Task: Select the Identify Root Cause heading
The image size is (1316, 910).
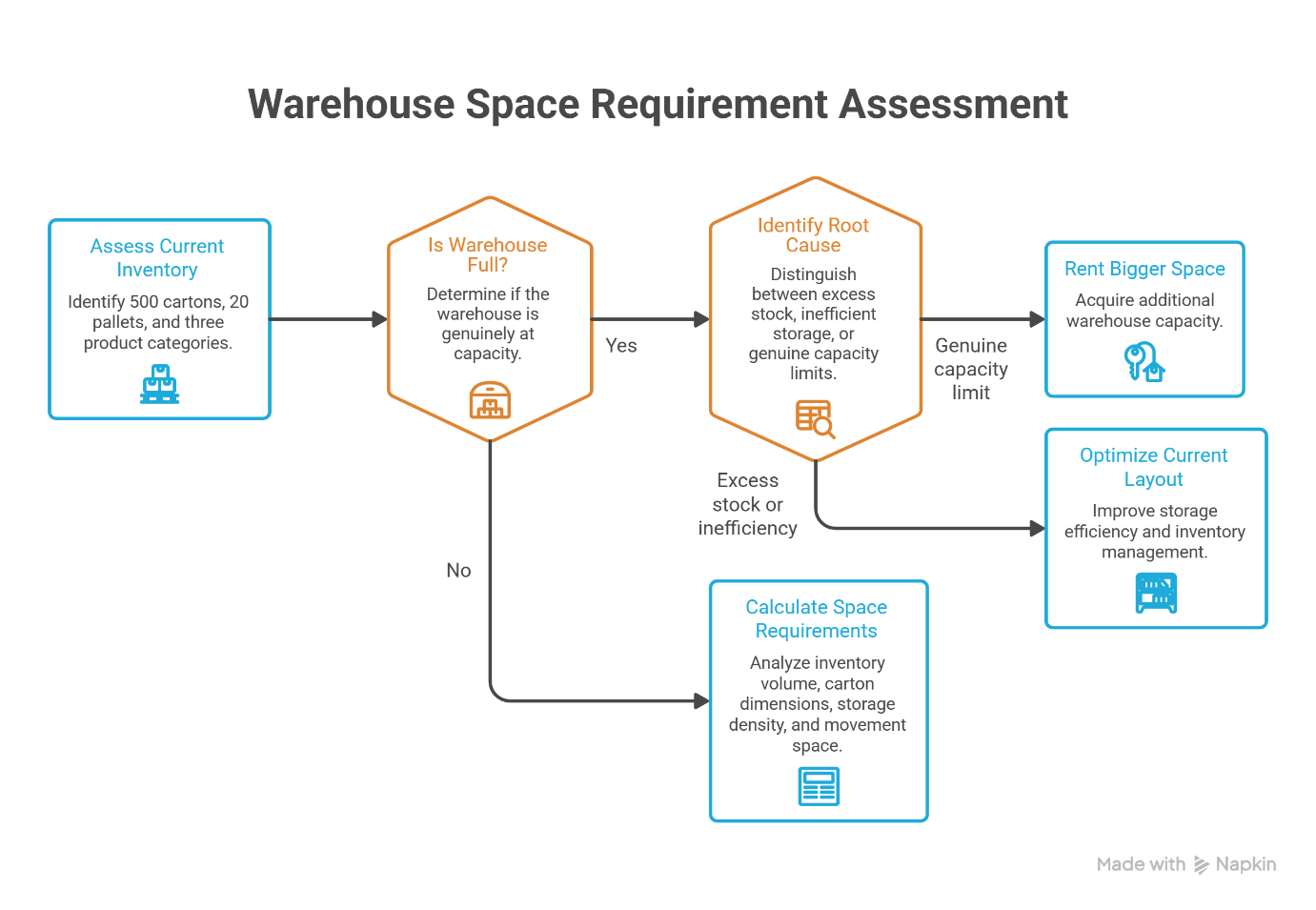Action: 813,234
